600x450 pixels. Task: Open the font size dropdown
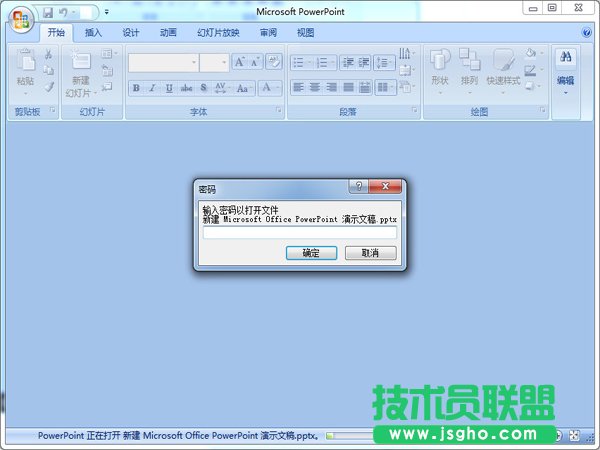(x=224, y=62)
